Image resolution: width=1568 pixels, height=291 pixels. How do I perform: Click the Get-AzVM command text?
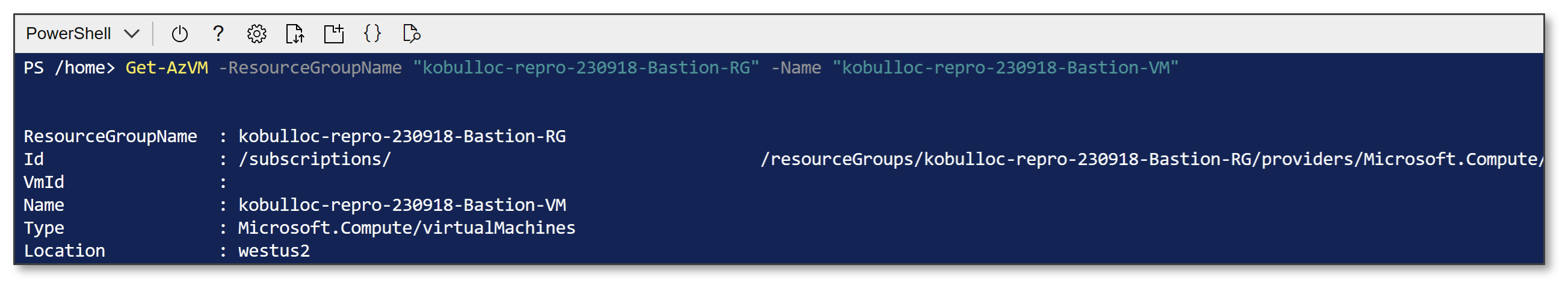click(167, 67)
